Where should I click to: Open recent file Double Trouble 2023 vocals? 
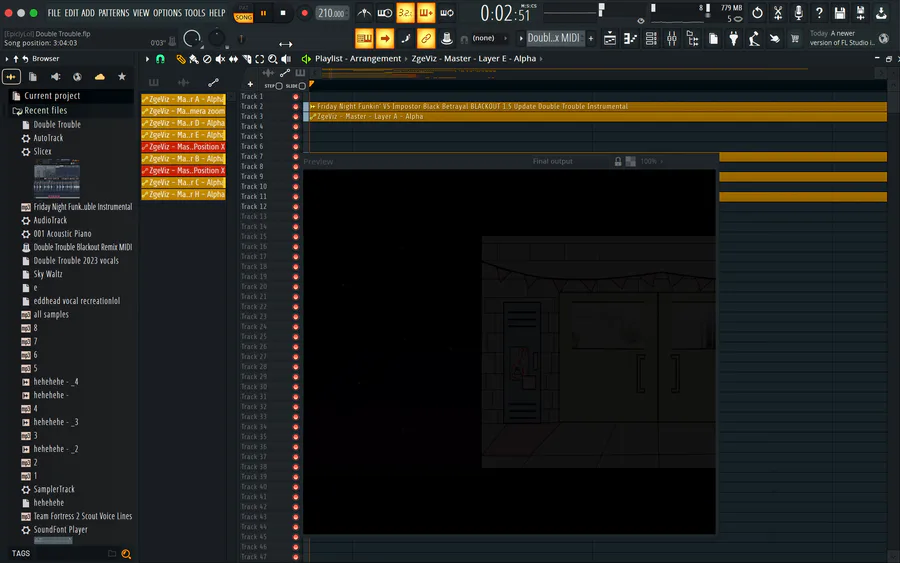tap(76, 261)
